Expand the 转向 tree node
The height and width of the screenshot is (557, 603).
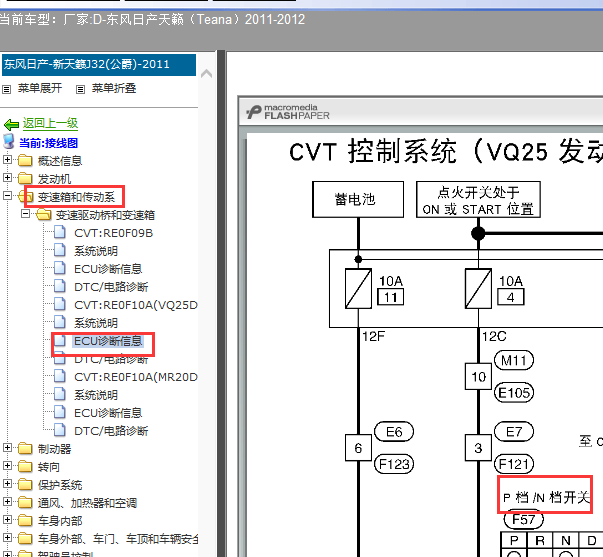click(x=7, y=465)
